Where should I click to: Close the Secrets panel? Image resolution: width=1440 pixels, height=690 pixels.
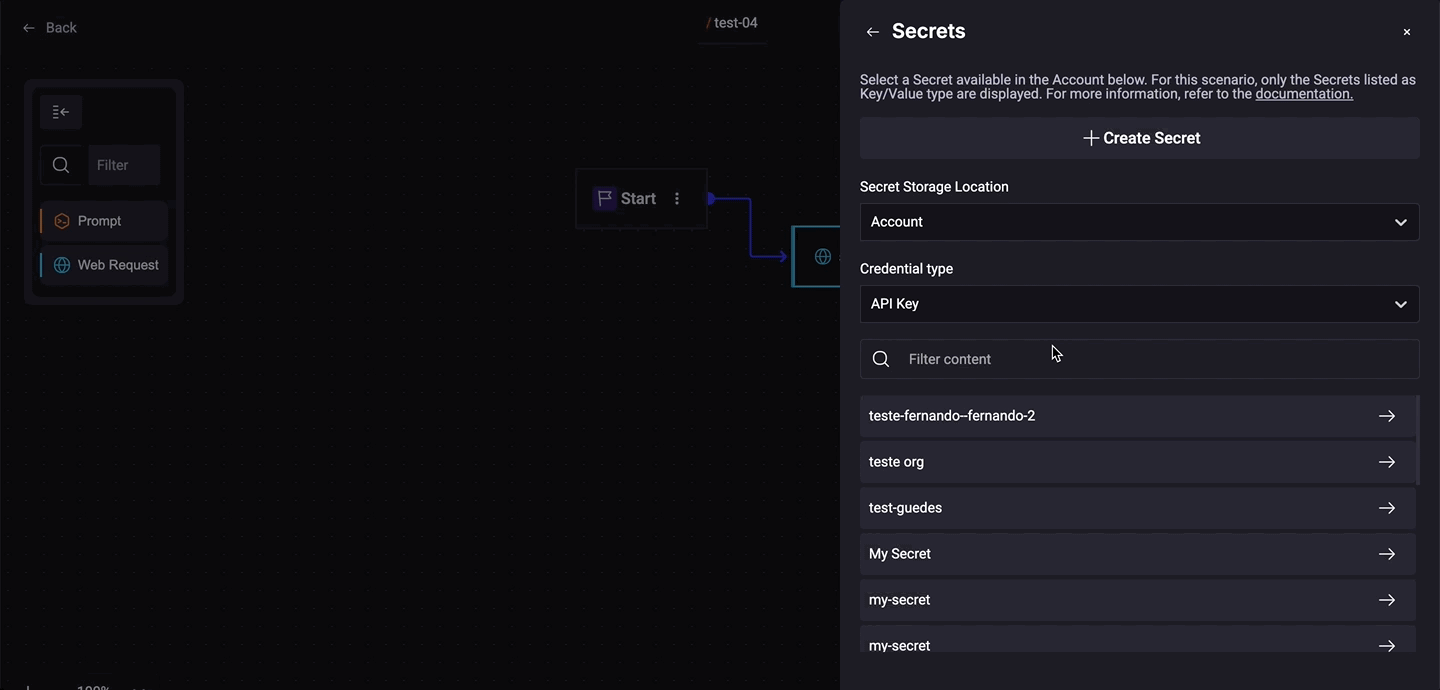[1406, 32]
